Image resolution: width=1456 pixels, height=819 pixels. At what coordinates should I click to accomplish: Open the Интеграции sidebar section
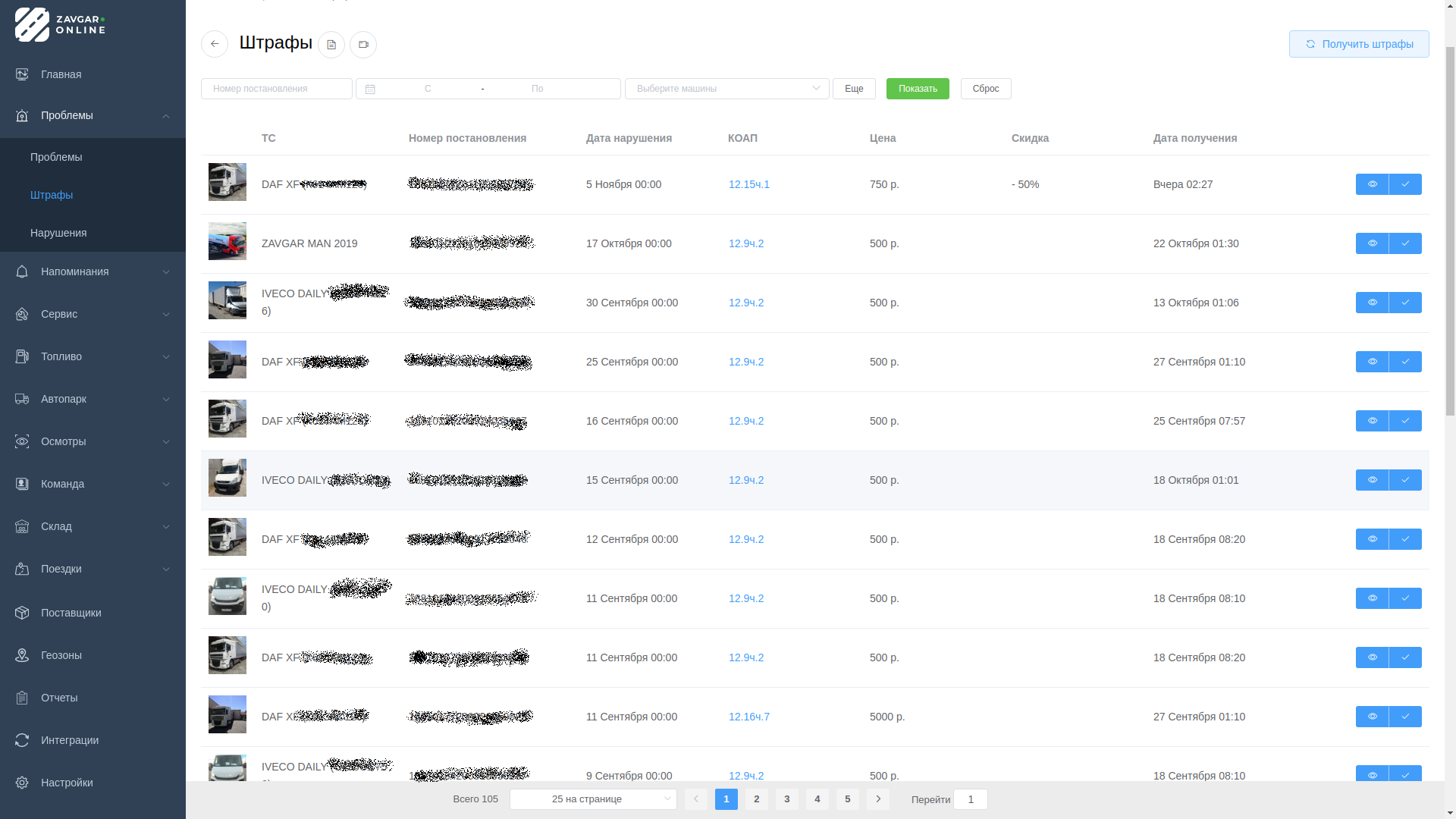coord(70,740)
